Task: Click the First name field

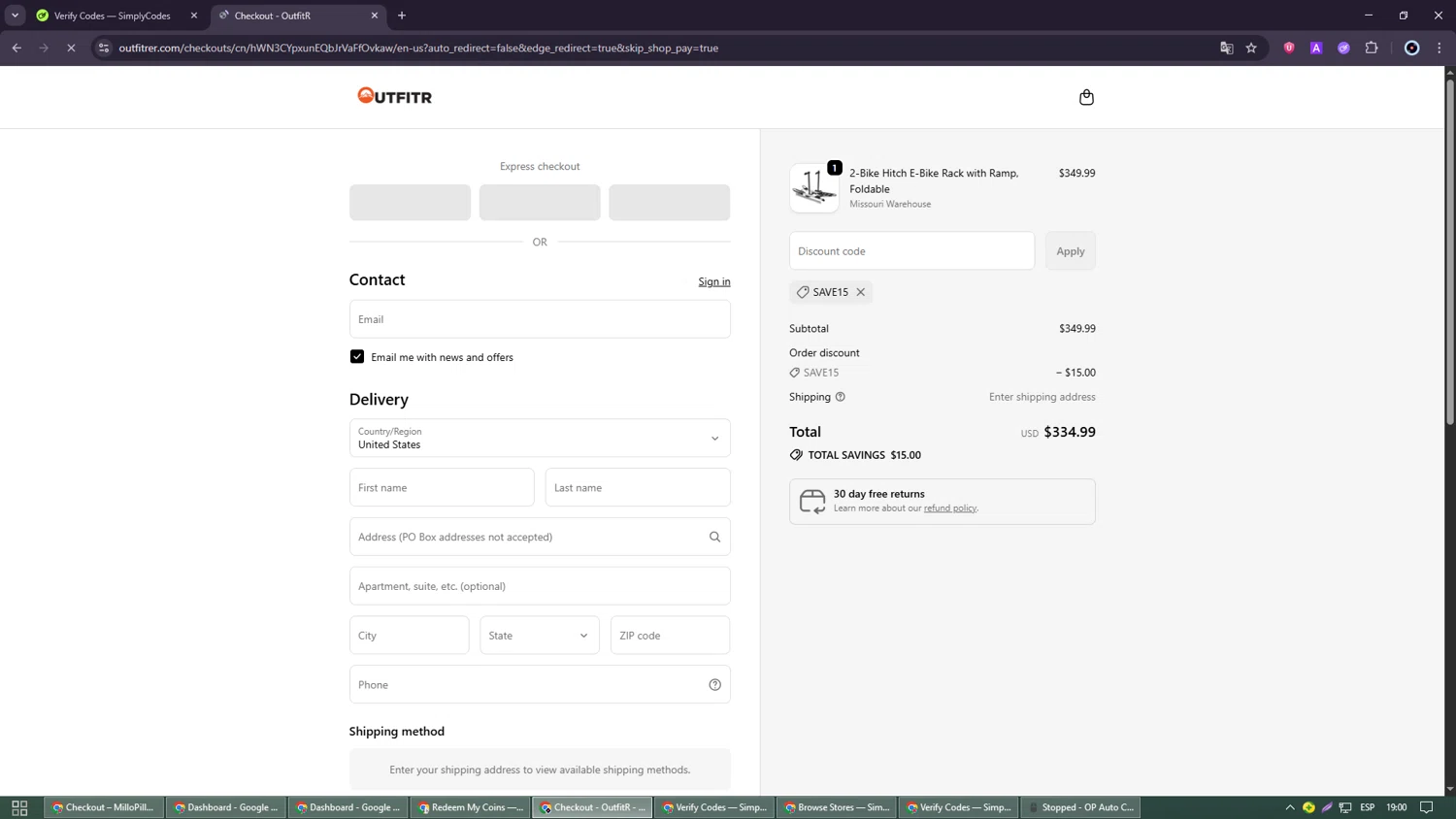Action: pyautogui.click(x=442, y=487)
